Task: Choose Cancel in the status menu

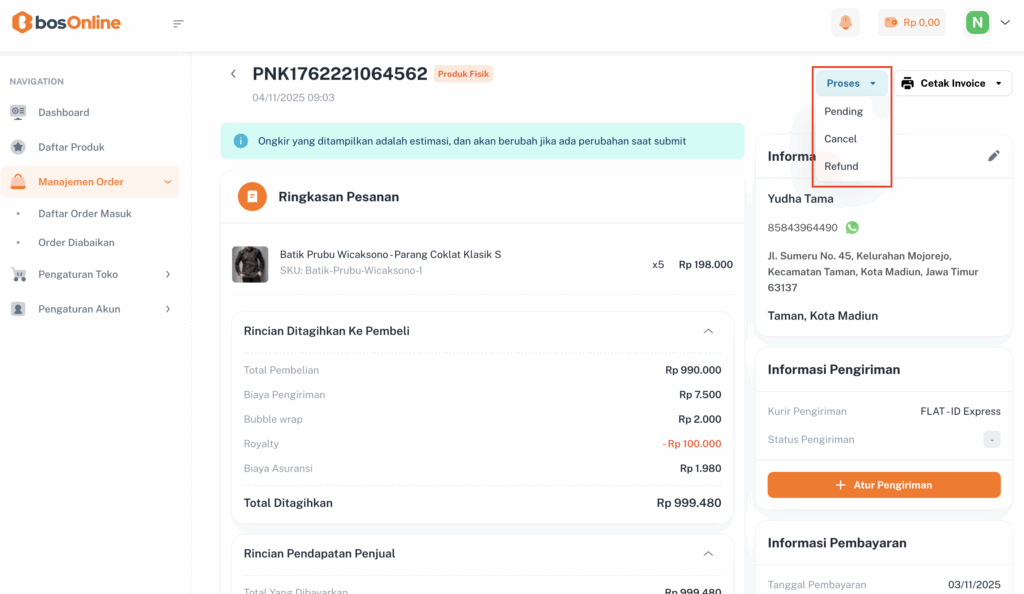Action: 840,139
